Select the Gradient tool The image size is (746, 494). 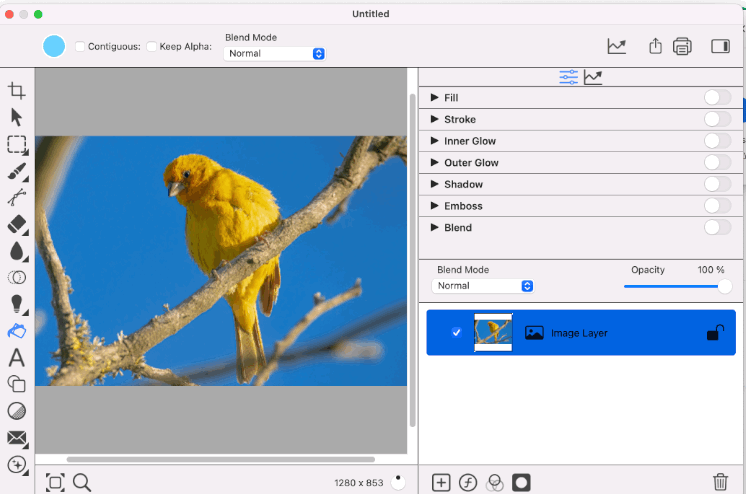coord(17,411)
